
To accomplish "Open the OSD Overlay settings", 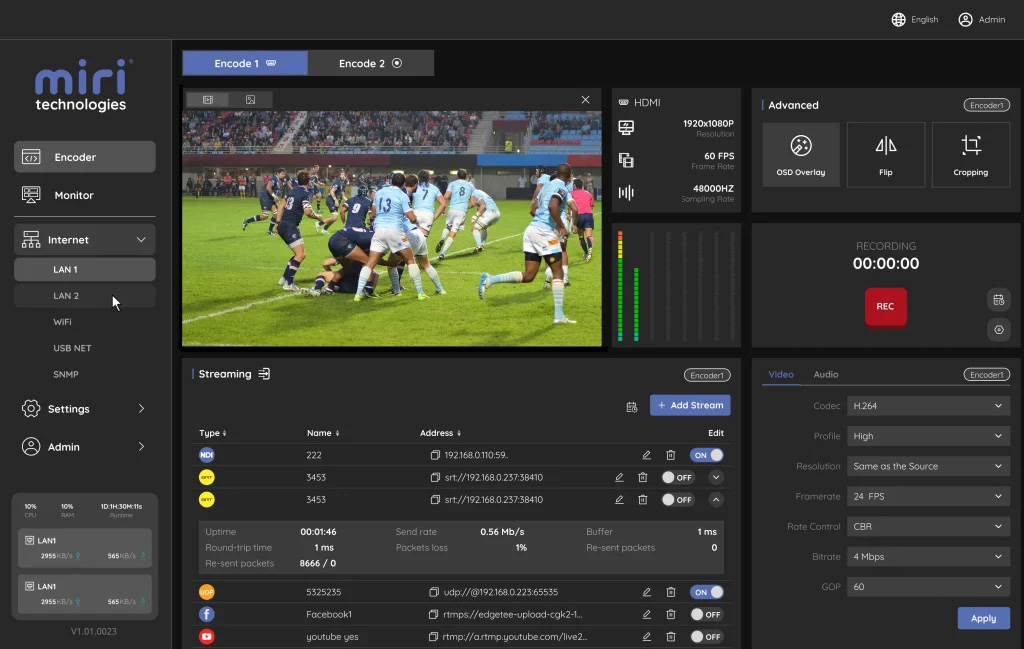I will [800, 154].
